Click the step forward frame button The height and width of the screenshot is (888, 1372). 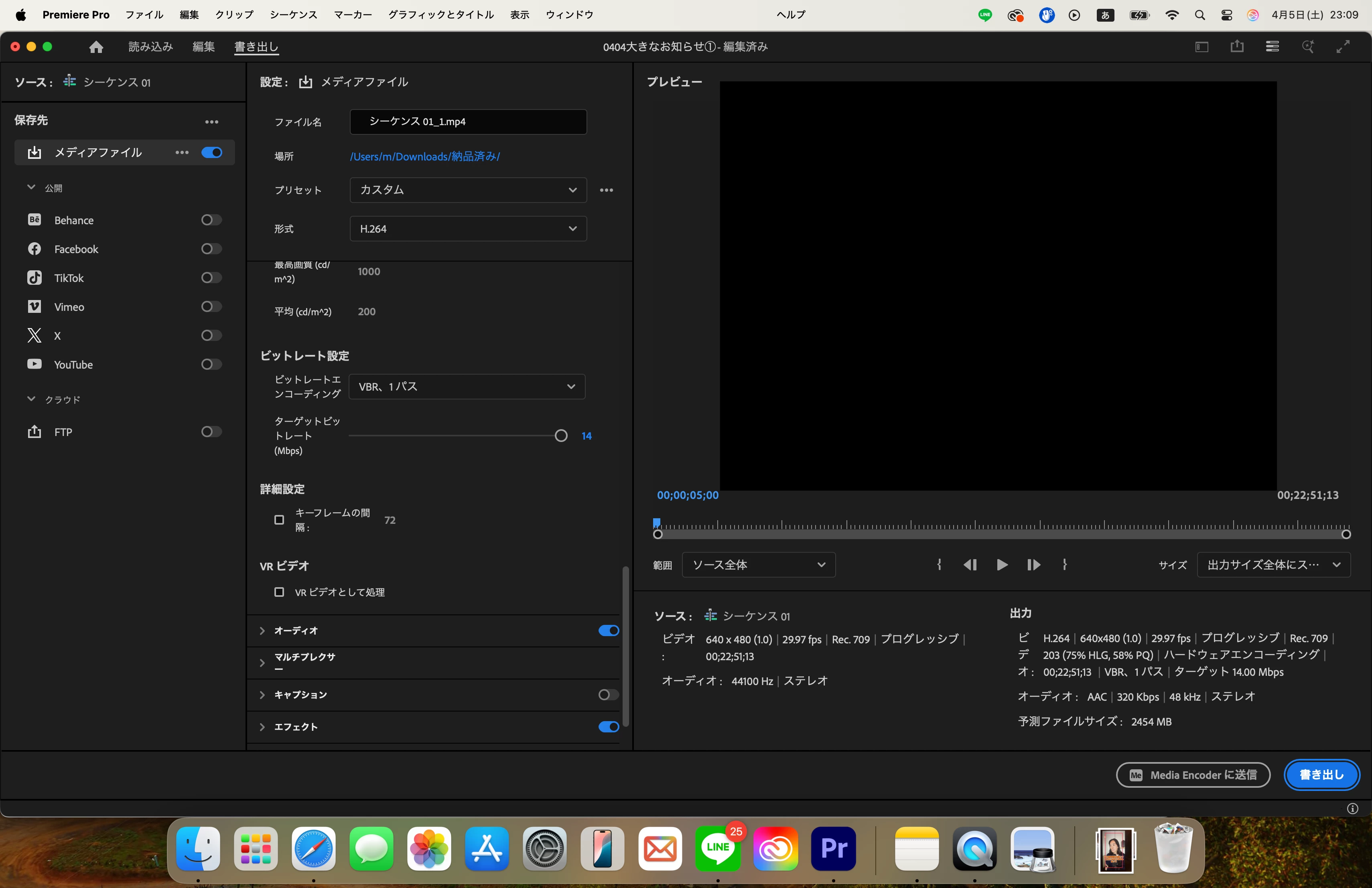click(x=1033, y=565)
